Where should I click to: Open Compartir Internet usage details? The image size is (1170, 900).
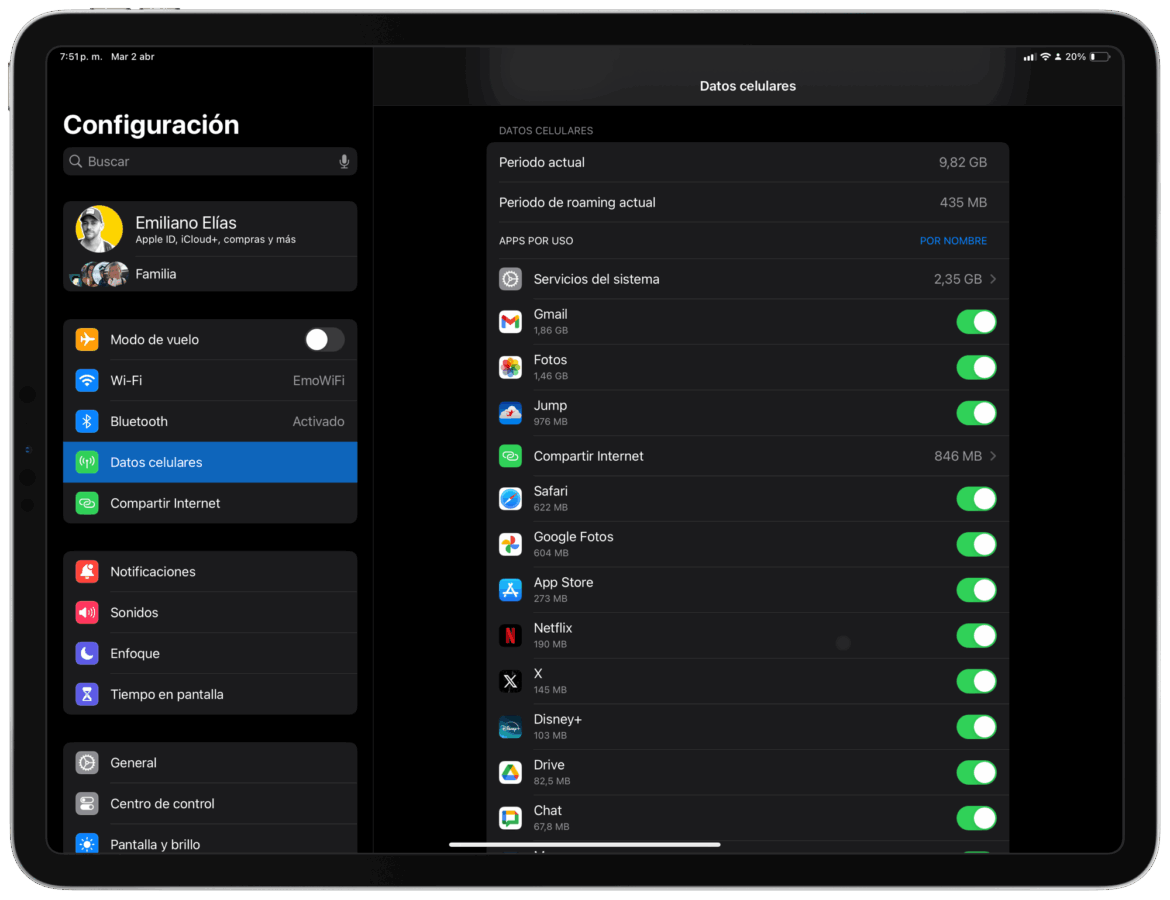click(748, 455)
